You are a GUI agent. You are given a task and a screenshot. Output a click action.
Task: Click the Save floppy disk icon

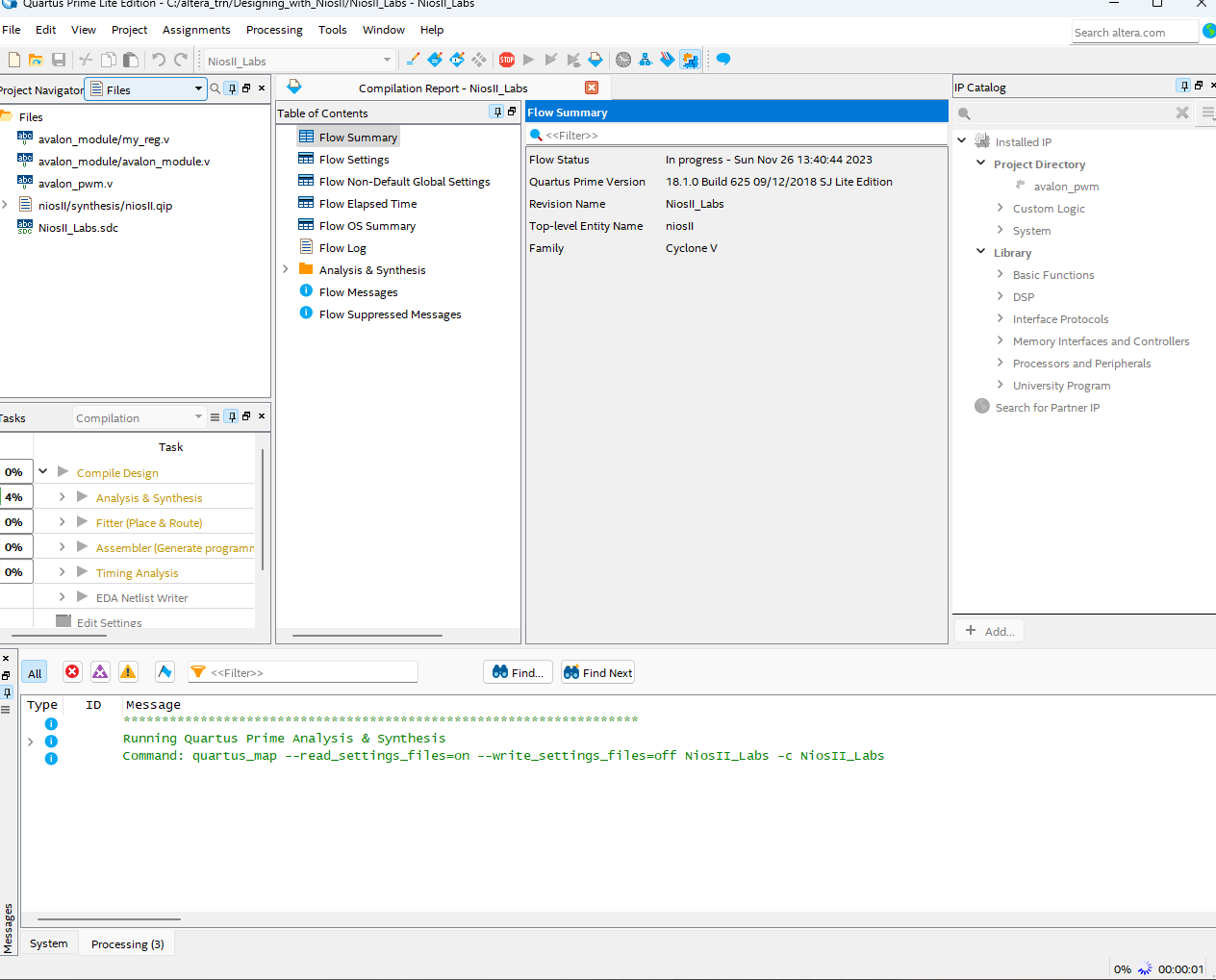point(59,60)
